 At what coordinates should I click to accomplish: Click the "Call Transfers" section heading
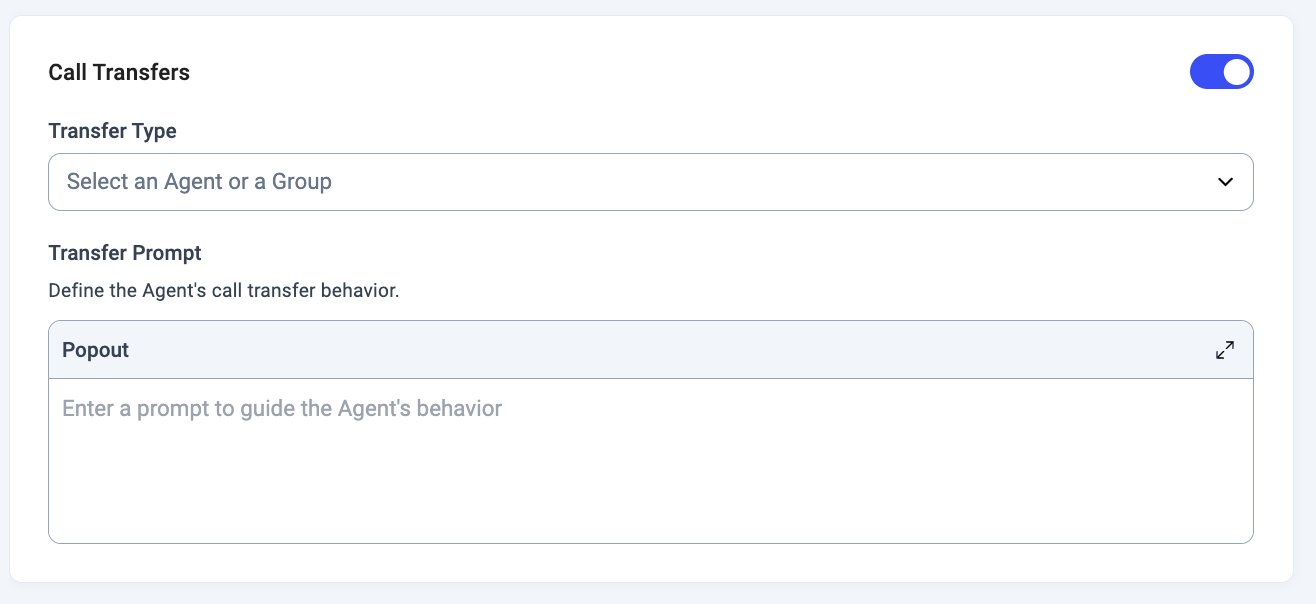click(x=119, y=72)
